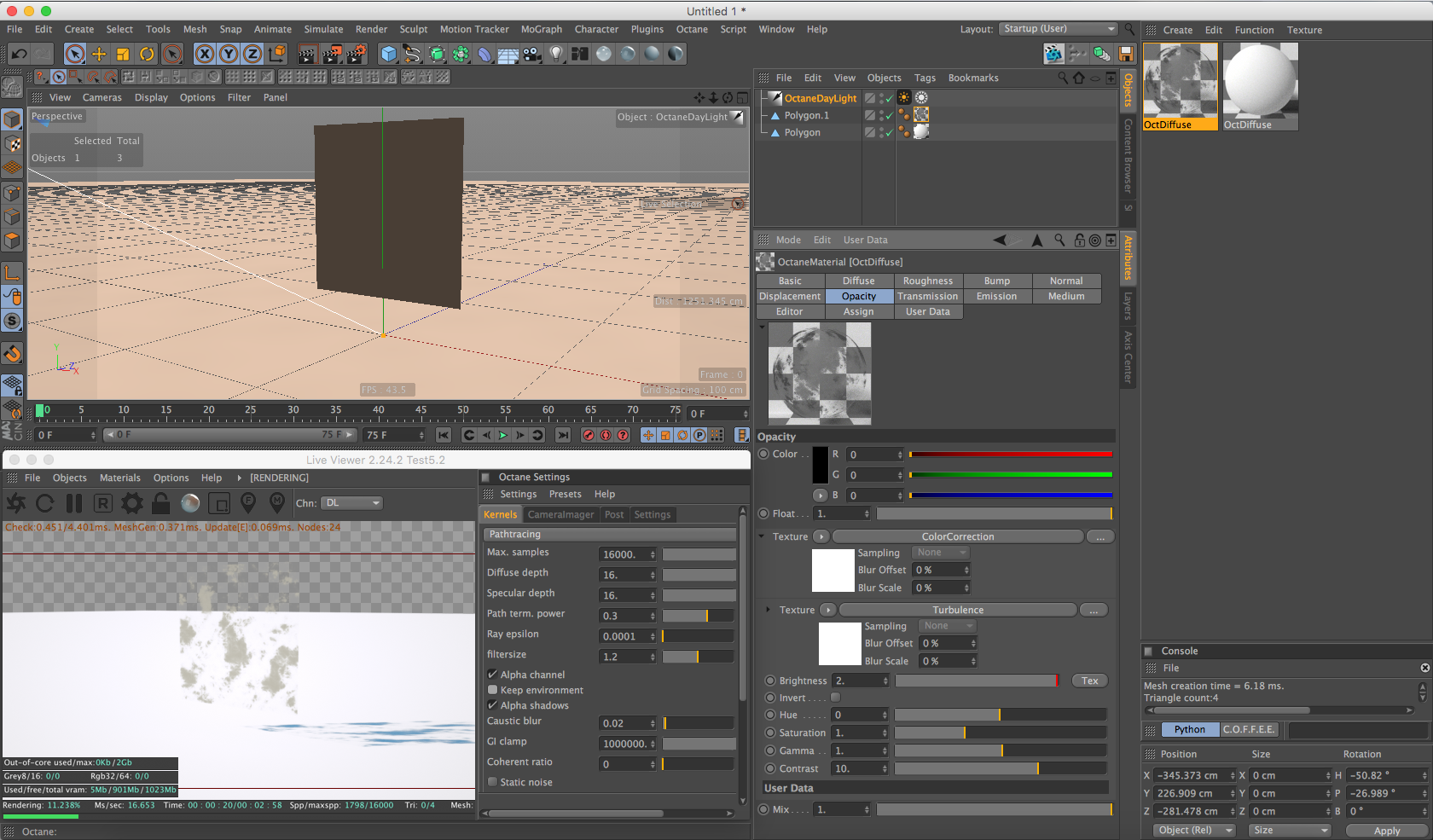
Task: Toggle the Alpha channel checkbox
Action: tap(493, 675)
